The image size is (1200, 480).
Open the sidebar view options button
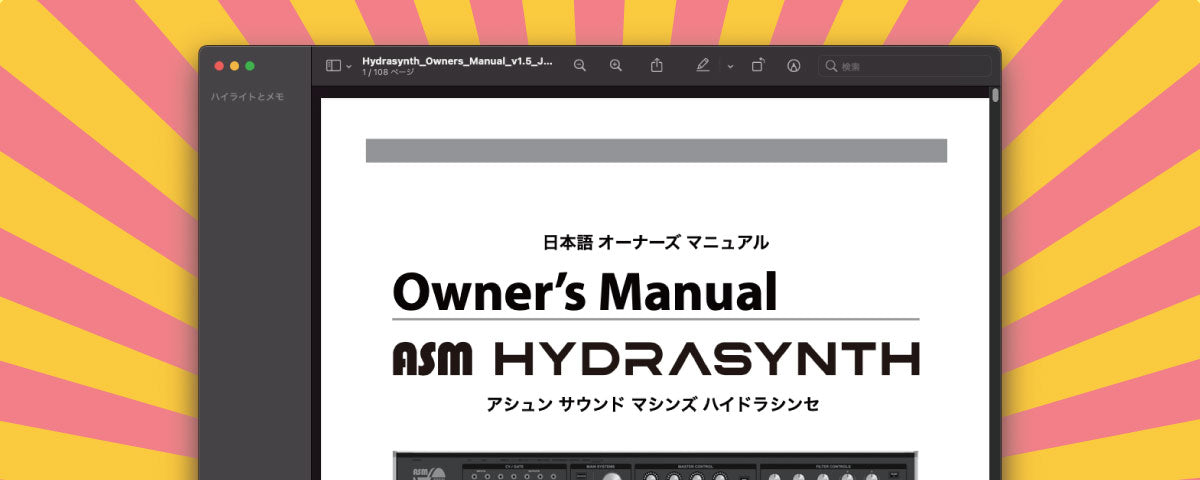click(333, 66)
